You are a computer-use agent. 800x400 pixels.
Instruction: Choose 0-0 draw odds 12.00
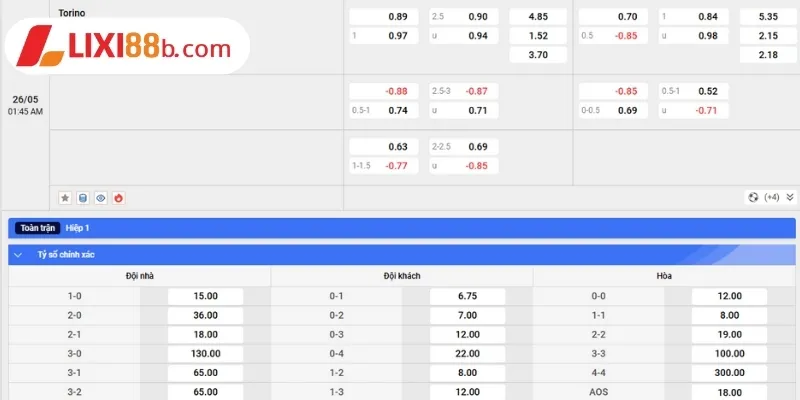point(729,296)
